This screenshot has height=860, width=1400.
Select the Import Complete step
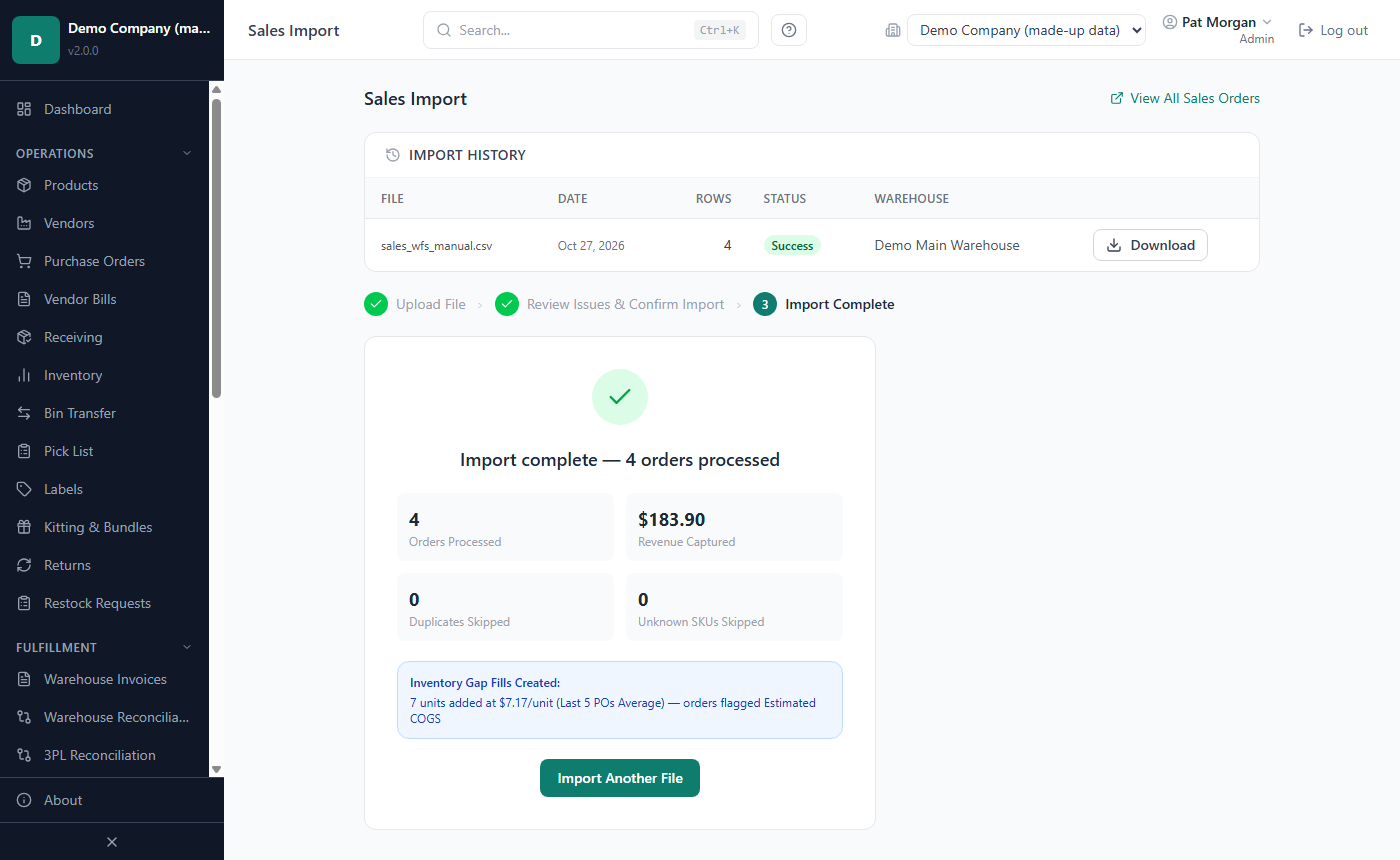824,304
